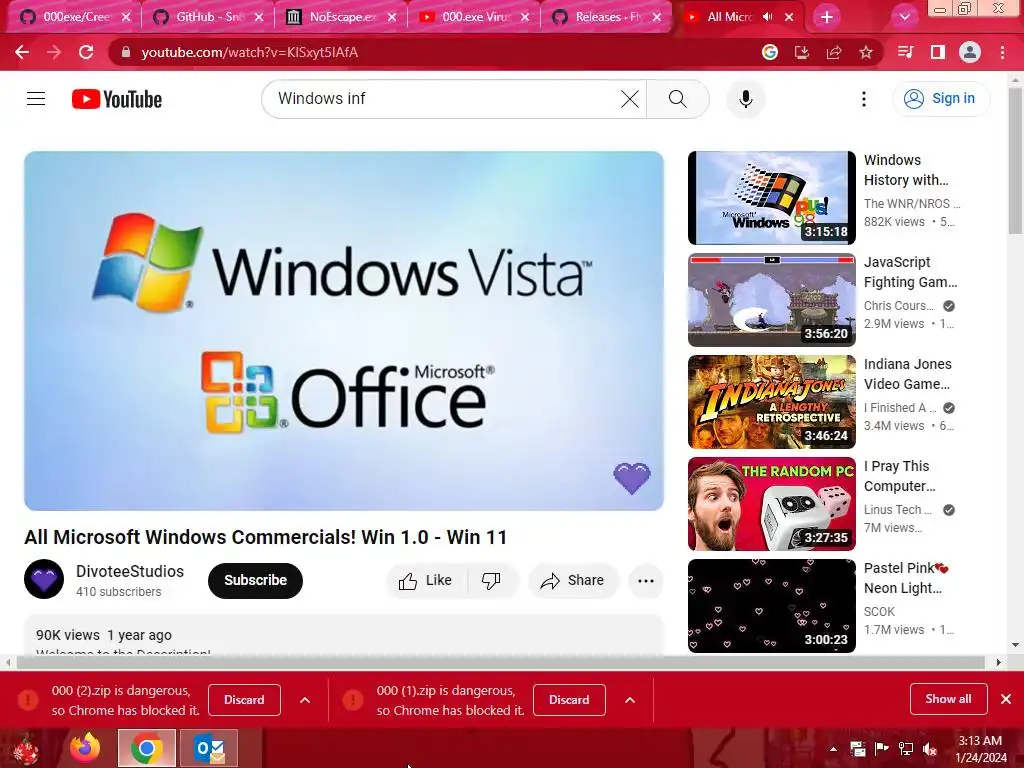Open the DivoteeStudios channel avatar
The image size is (1024, 768).
[x=44, y=579]
